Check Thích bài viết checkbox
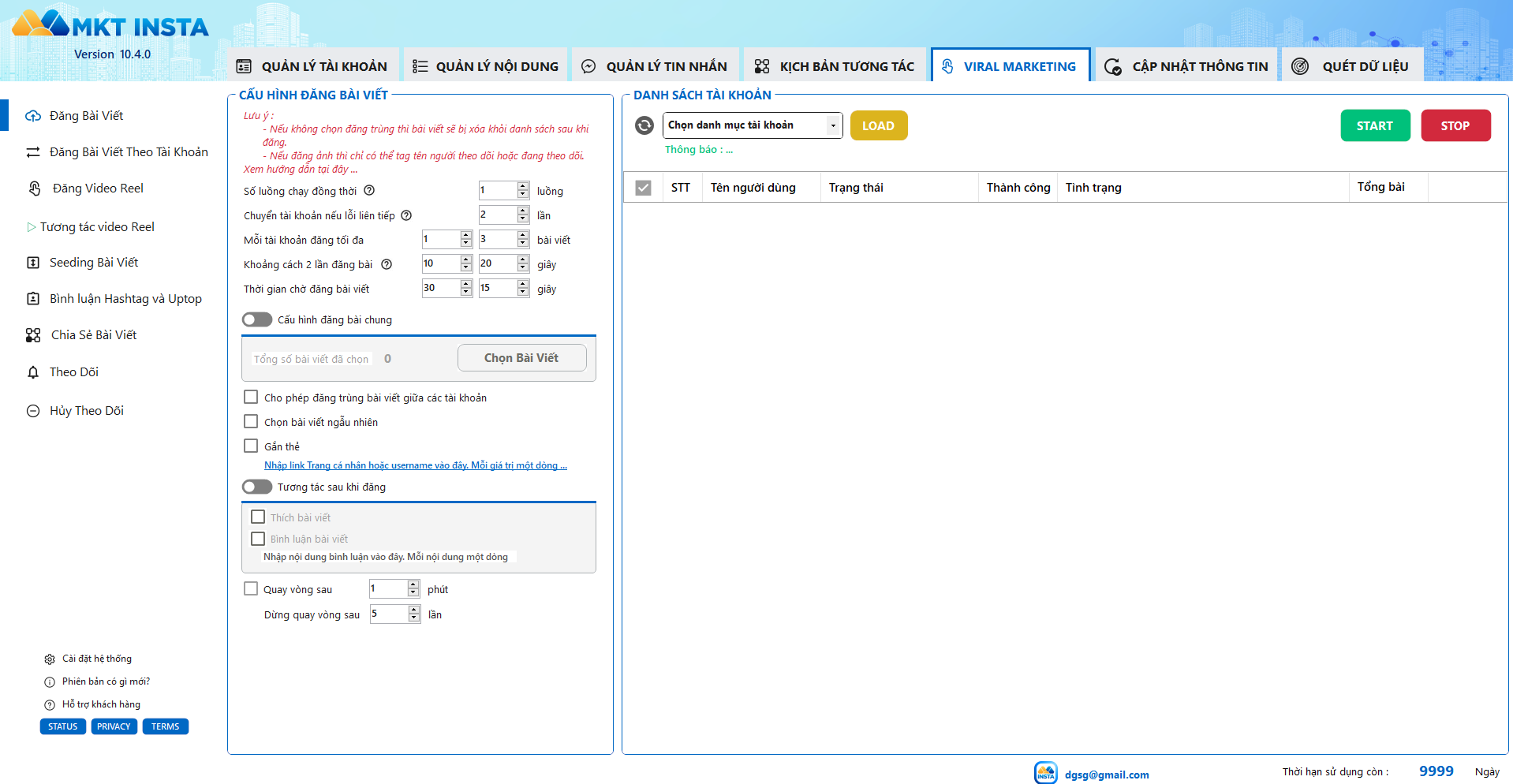1513x784 pixels. coord(258,517)
